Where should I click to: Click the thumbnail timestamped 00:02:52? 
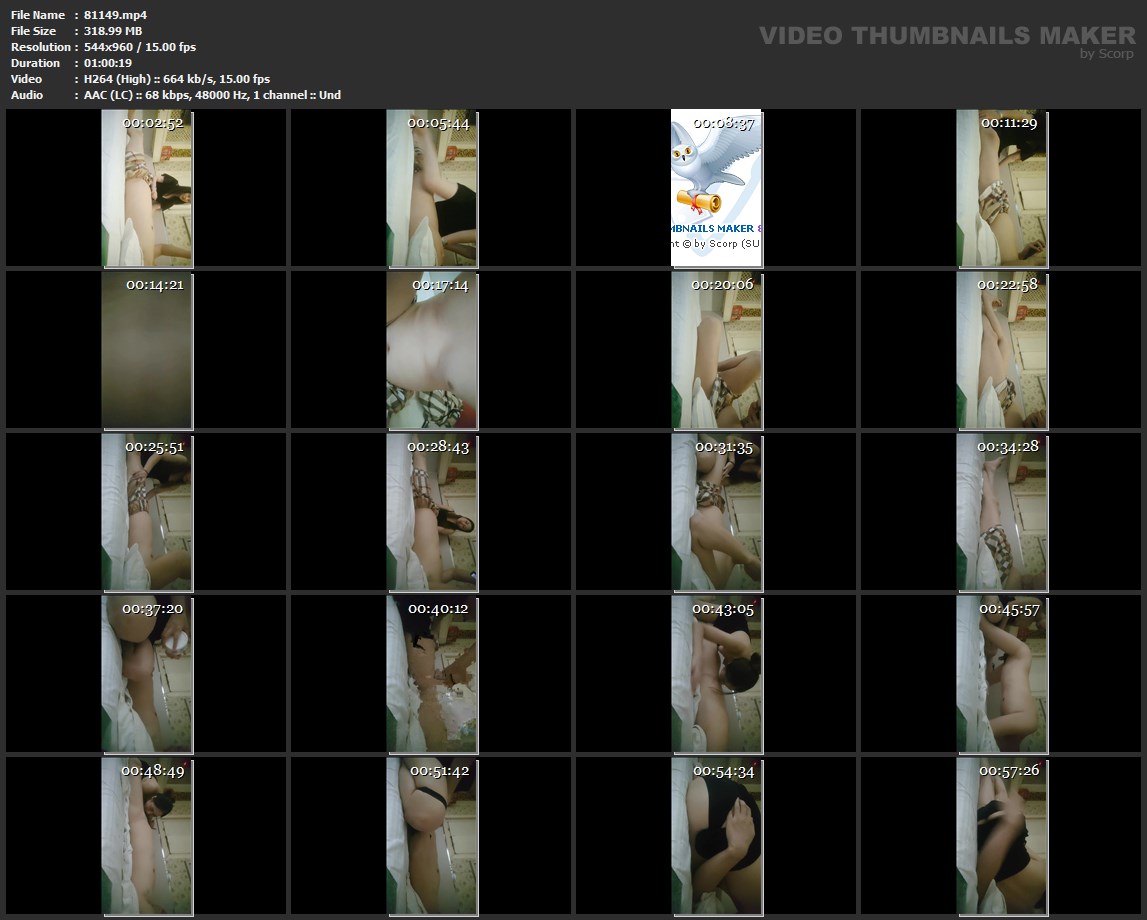pos(147,188)
